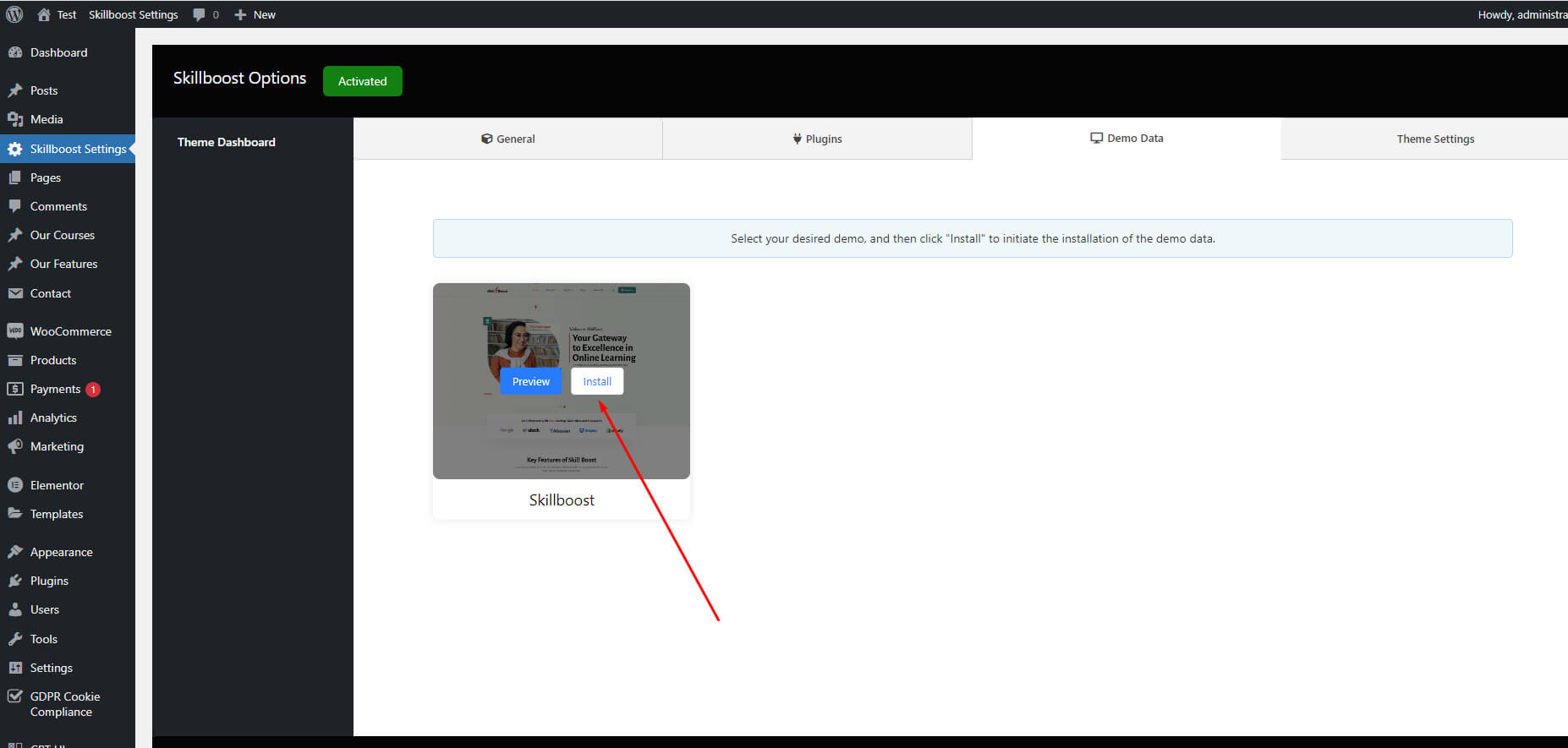This screenshot has height=748, width=1568.
Task: Click the WordPress logo icon
Action: (14, 14)
